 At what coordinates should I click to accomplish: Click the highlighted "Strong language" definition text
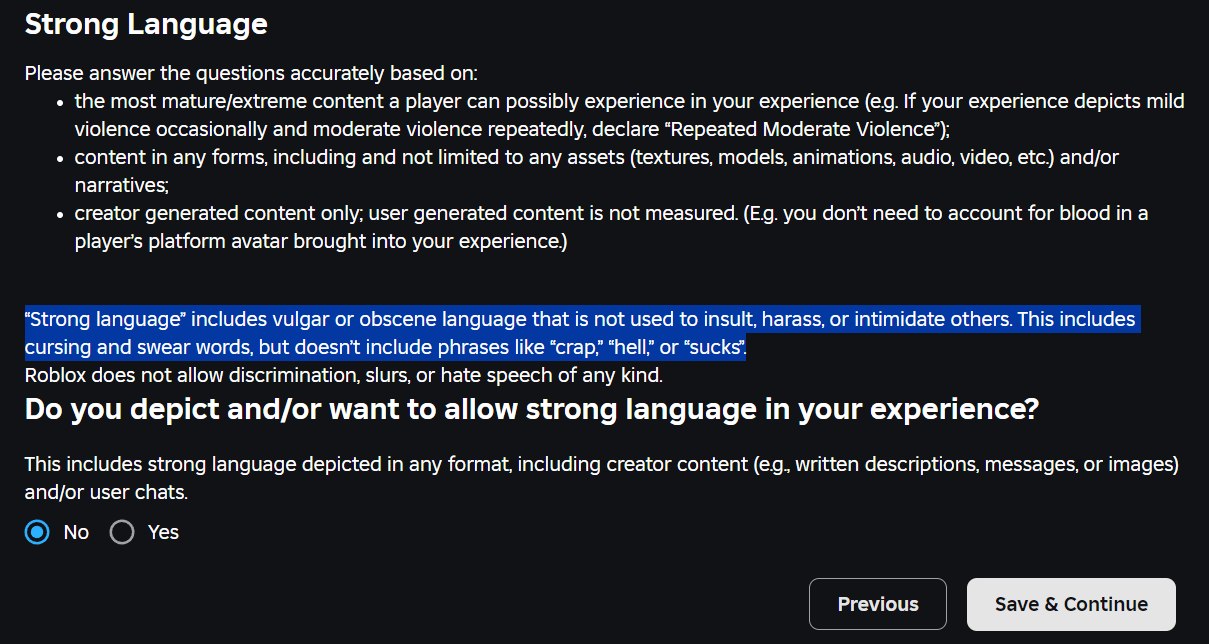(580, 320)
